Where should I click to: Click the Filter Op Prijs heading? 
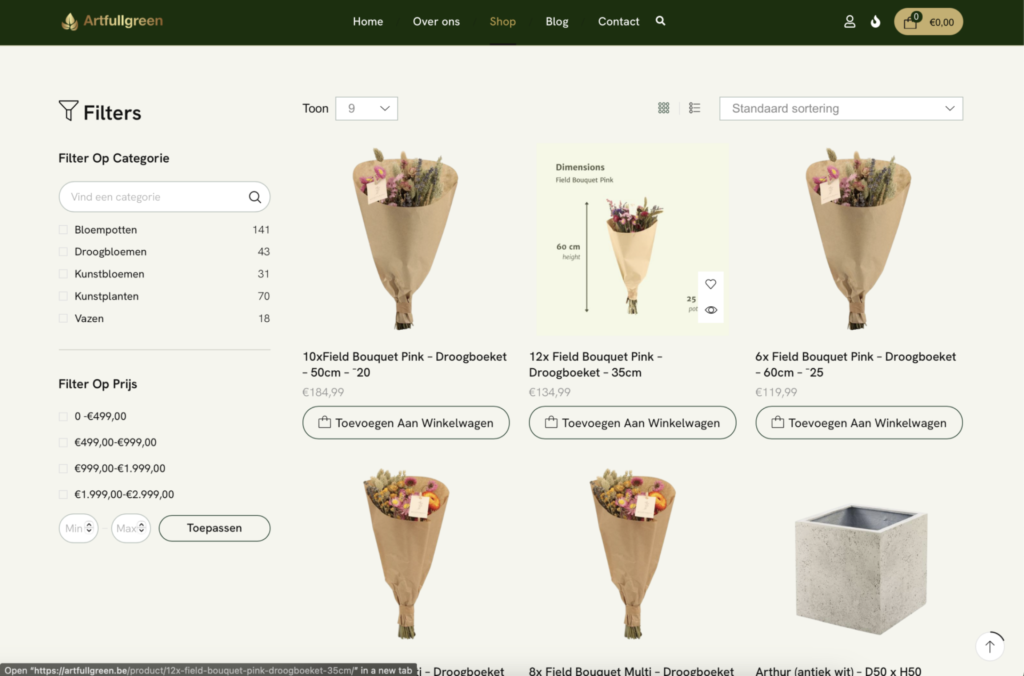[97, 384]
